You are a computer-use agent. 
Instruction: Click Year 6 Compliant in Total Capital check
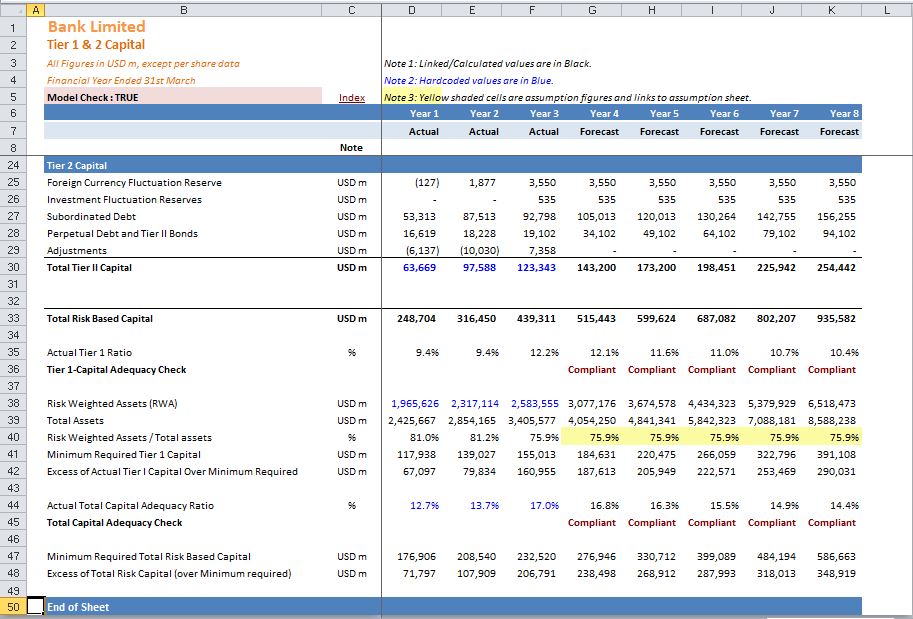pos(712,523)
